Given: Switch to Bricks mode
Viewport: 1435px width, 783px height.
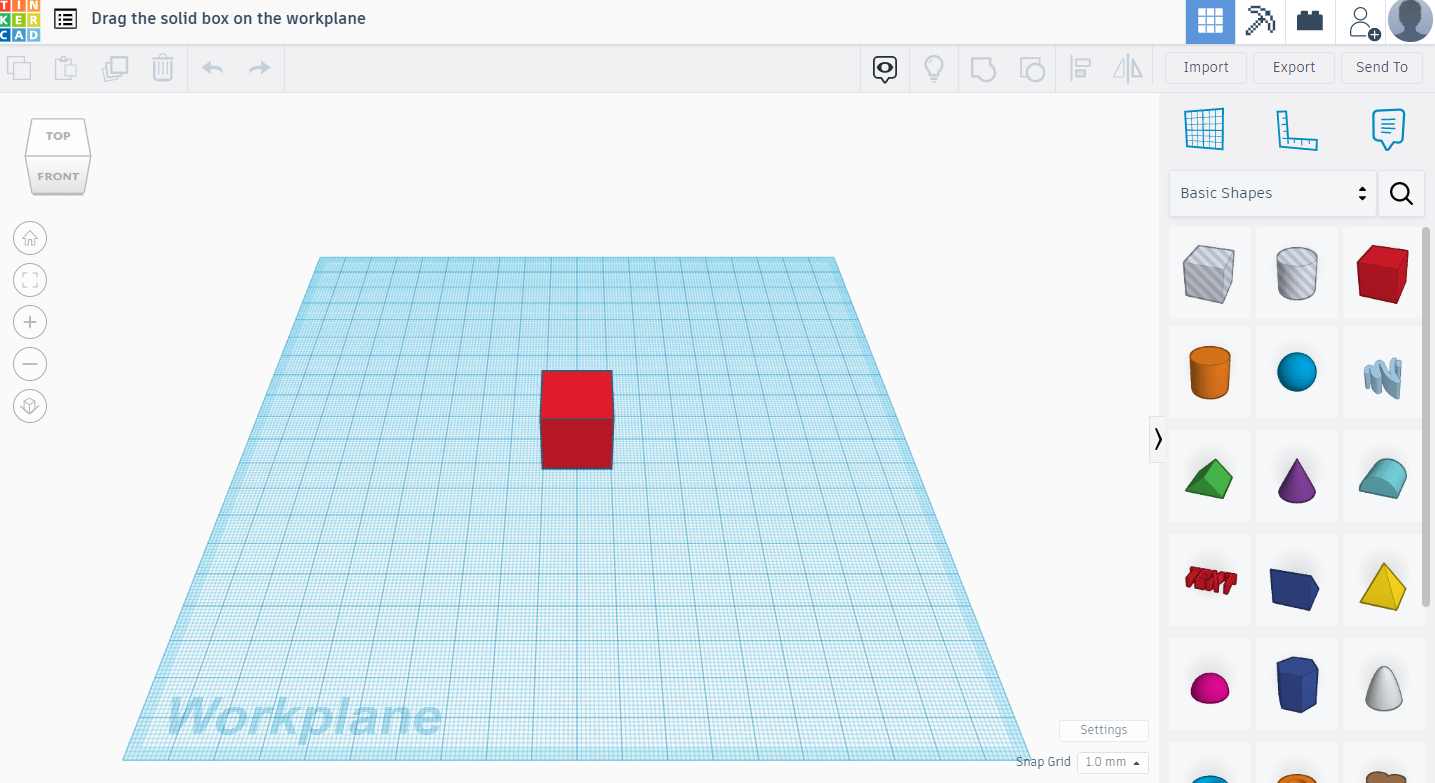Looking at the screenshot, I should 1310,22.
